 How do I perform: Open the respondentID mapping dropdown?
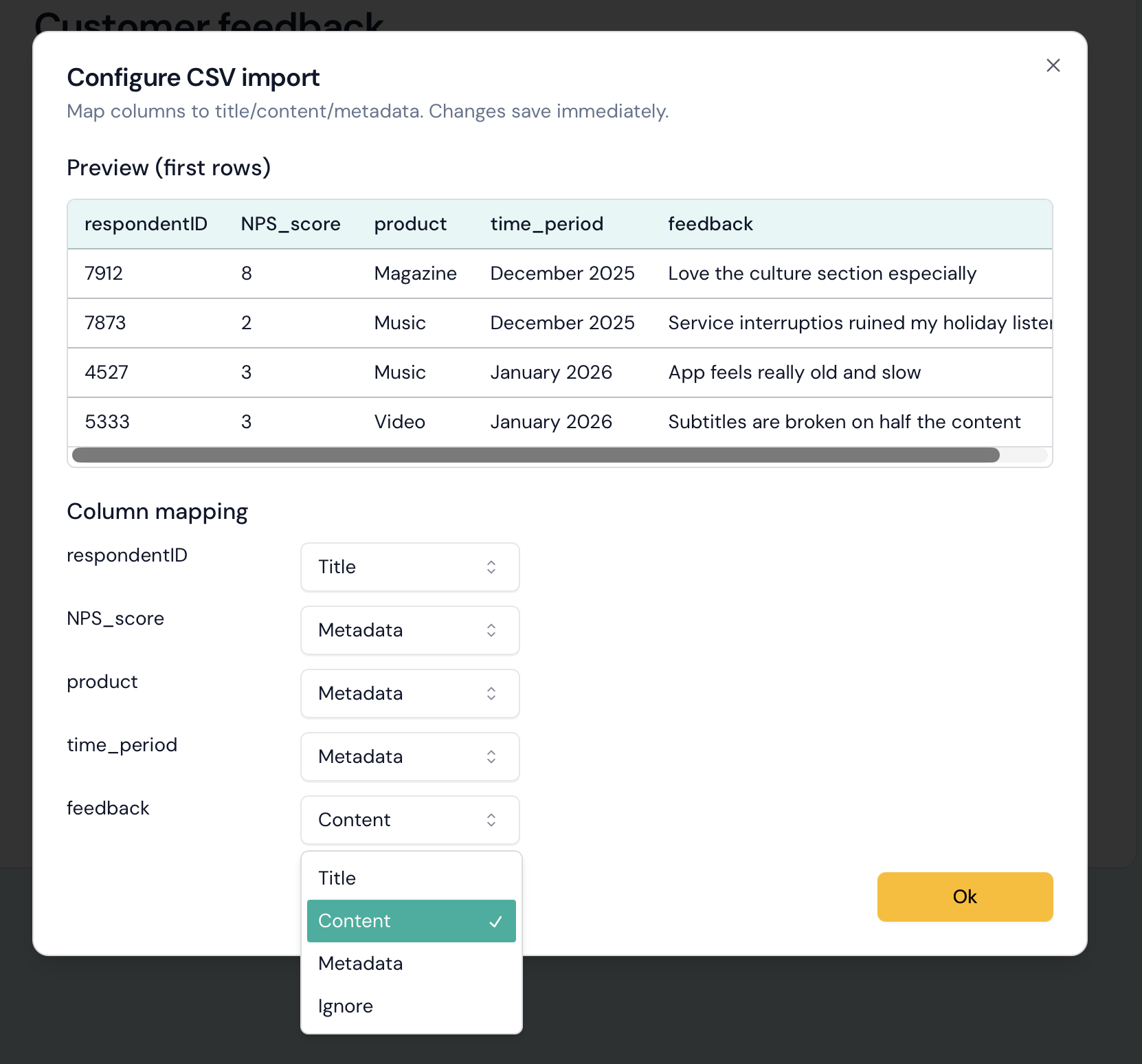pyautogui.click(x=410, y=567)
